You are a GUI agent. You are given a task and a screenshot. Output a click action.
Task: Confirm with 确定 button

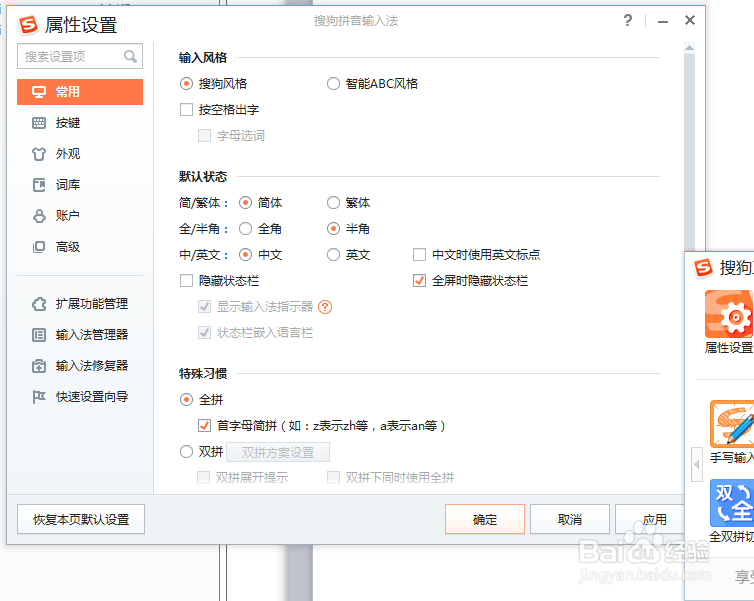[485, 519]
